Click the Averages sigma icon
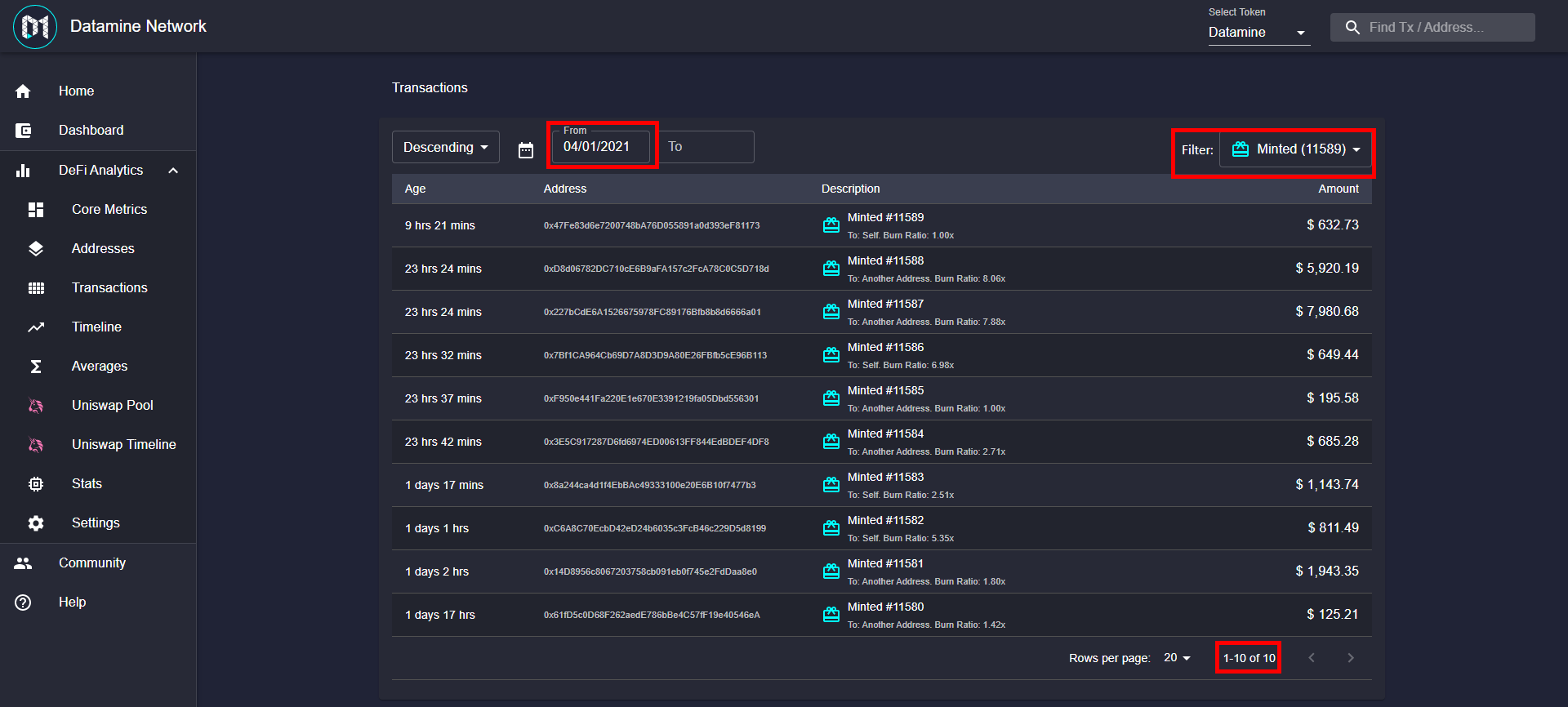 [x=36, y=367]
